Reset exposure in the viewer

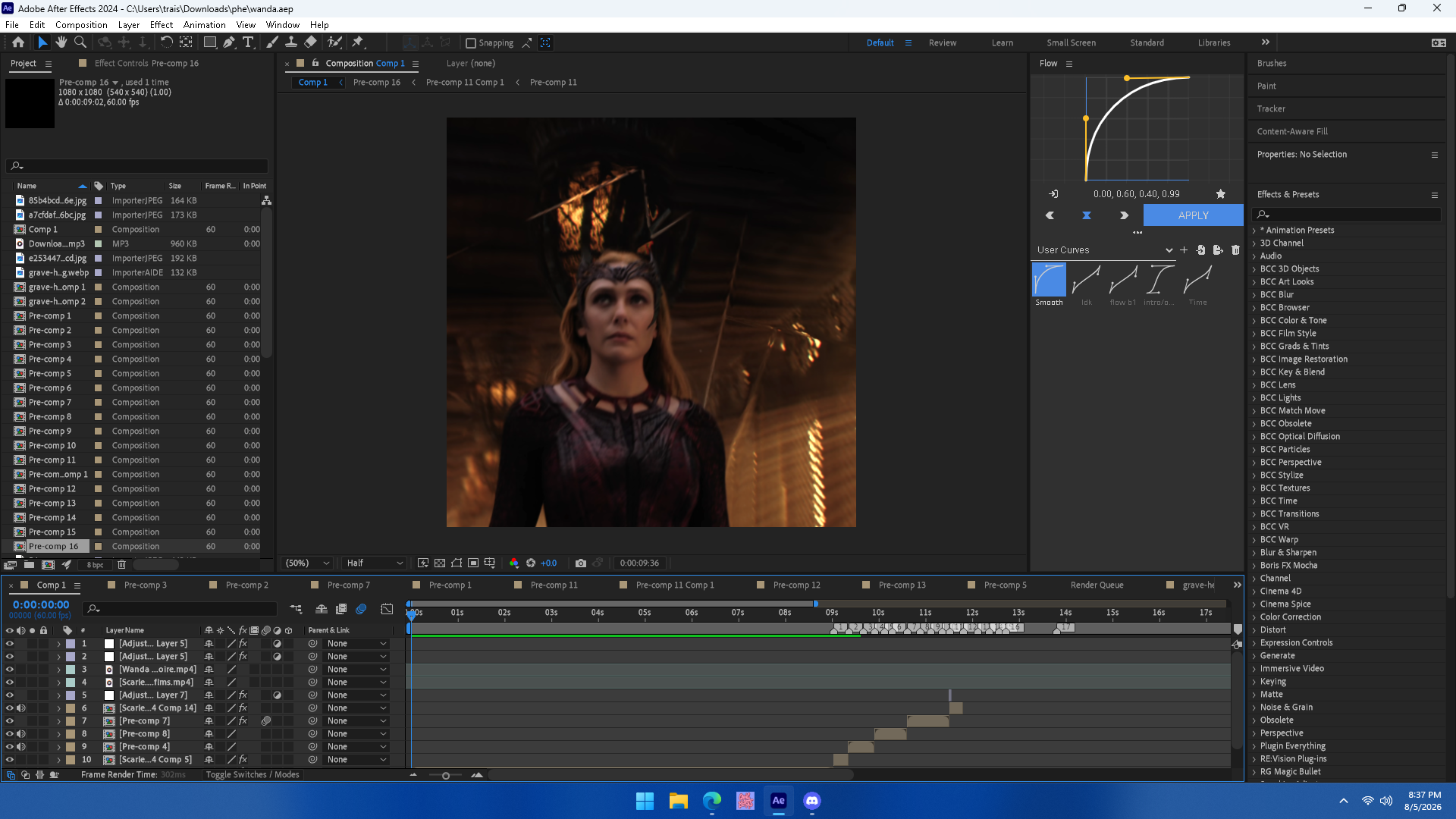pos(531,563)
